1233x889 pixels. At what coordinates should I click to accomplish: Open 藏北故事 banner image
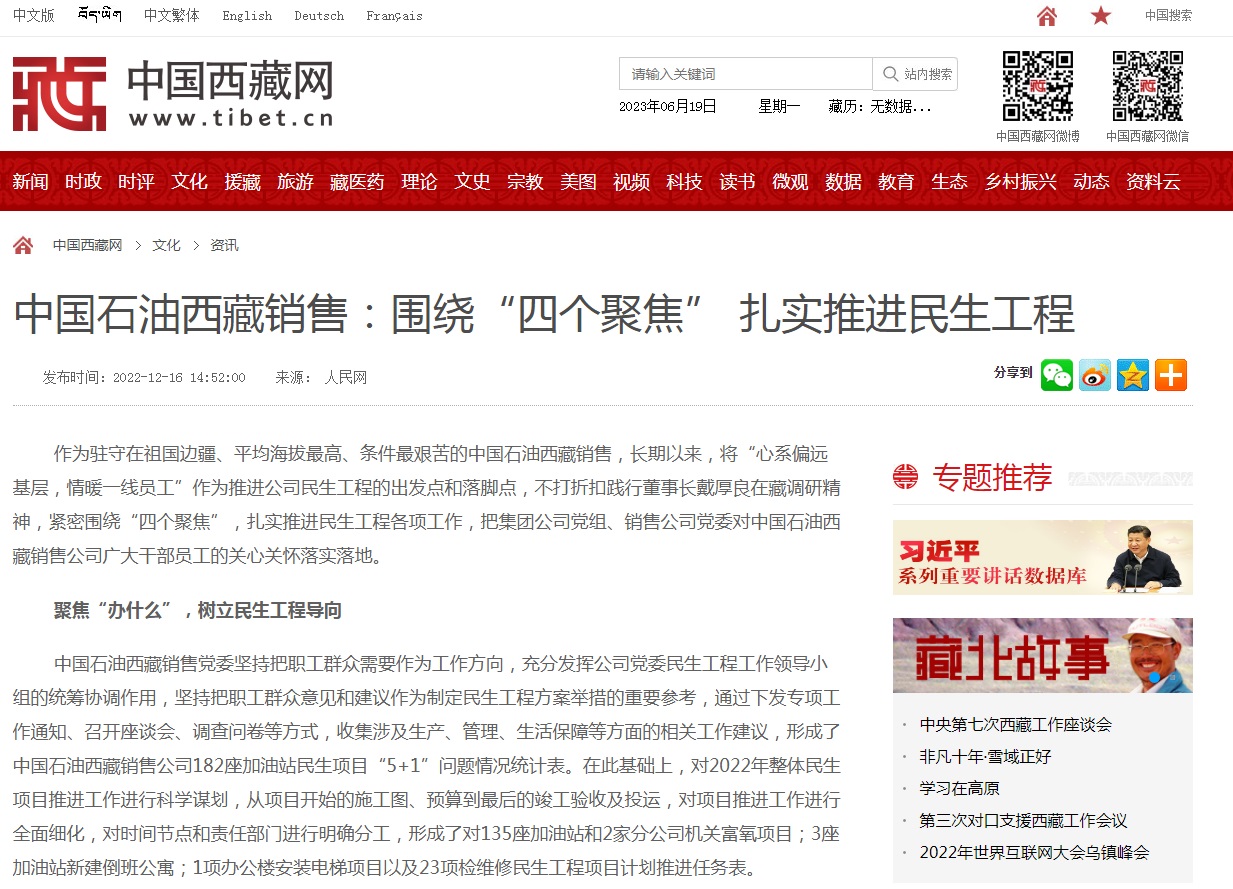(x=1043, y=655)
